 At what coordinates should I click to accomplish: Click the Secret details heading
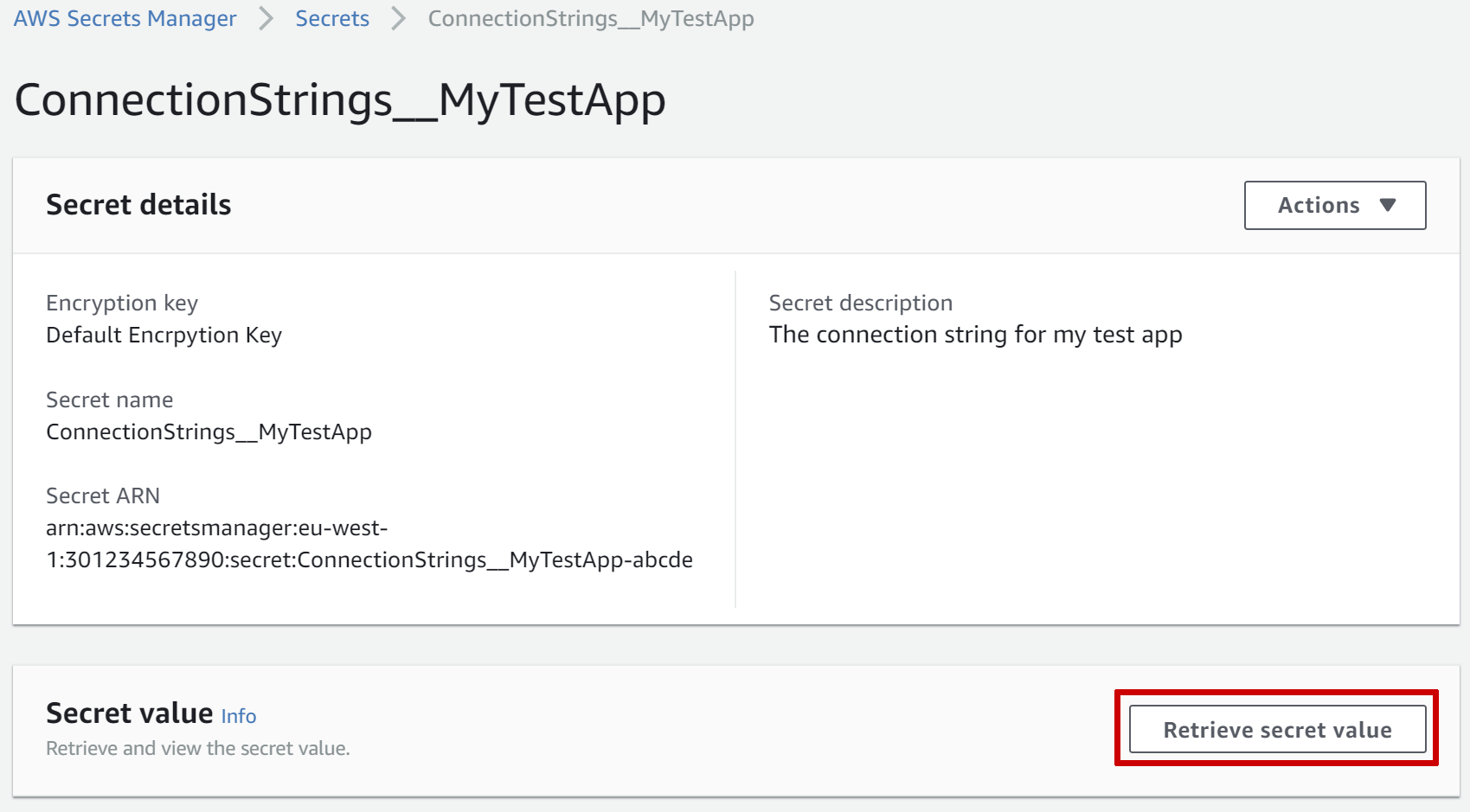click(x=138, y=205)
